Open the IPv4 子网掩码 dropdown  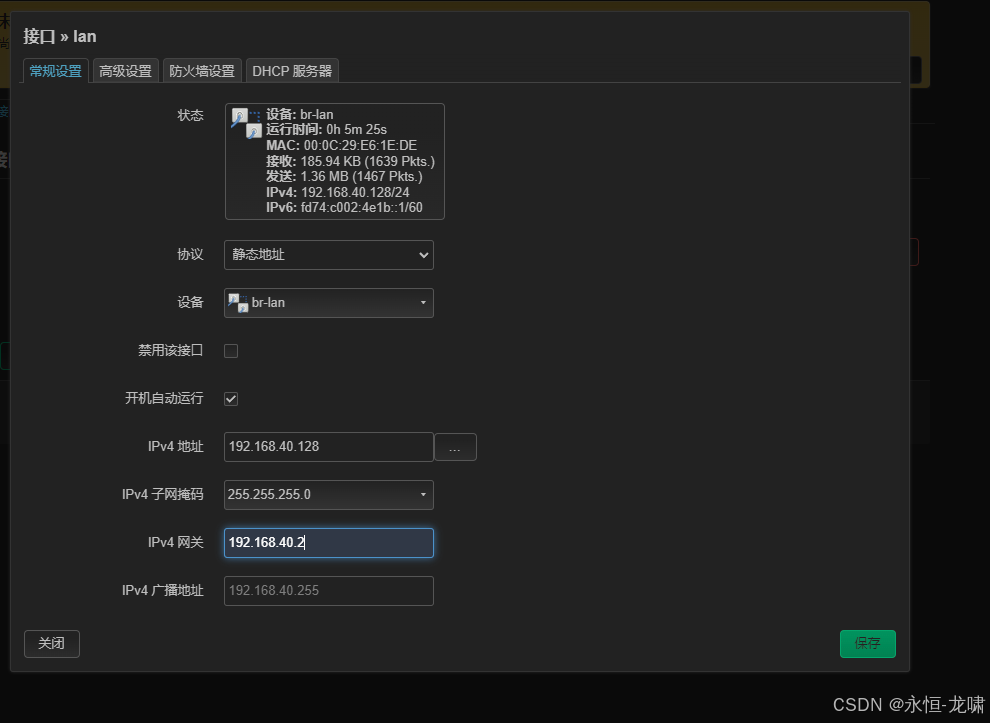coord(329,494)
